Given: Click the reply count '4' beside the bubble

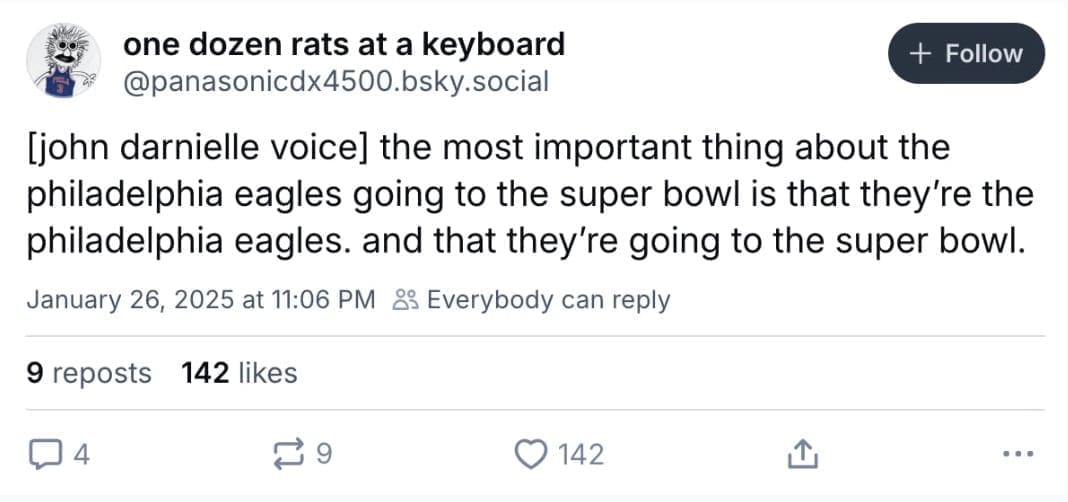Looking at the screenshot, I should (x=82, y=456).
